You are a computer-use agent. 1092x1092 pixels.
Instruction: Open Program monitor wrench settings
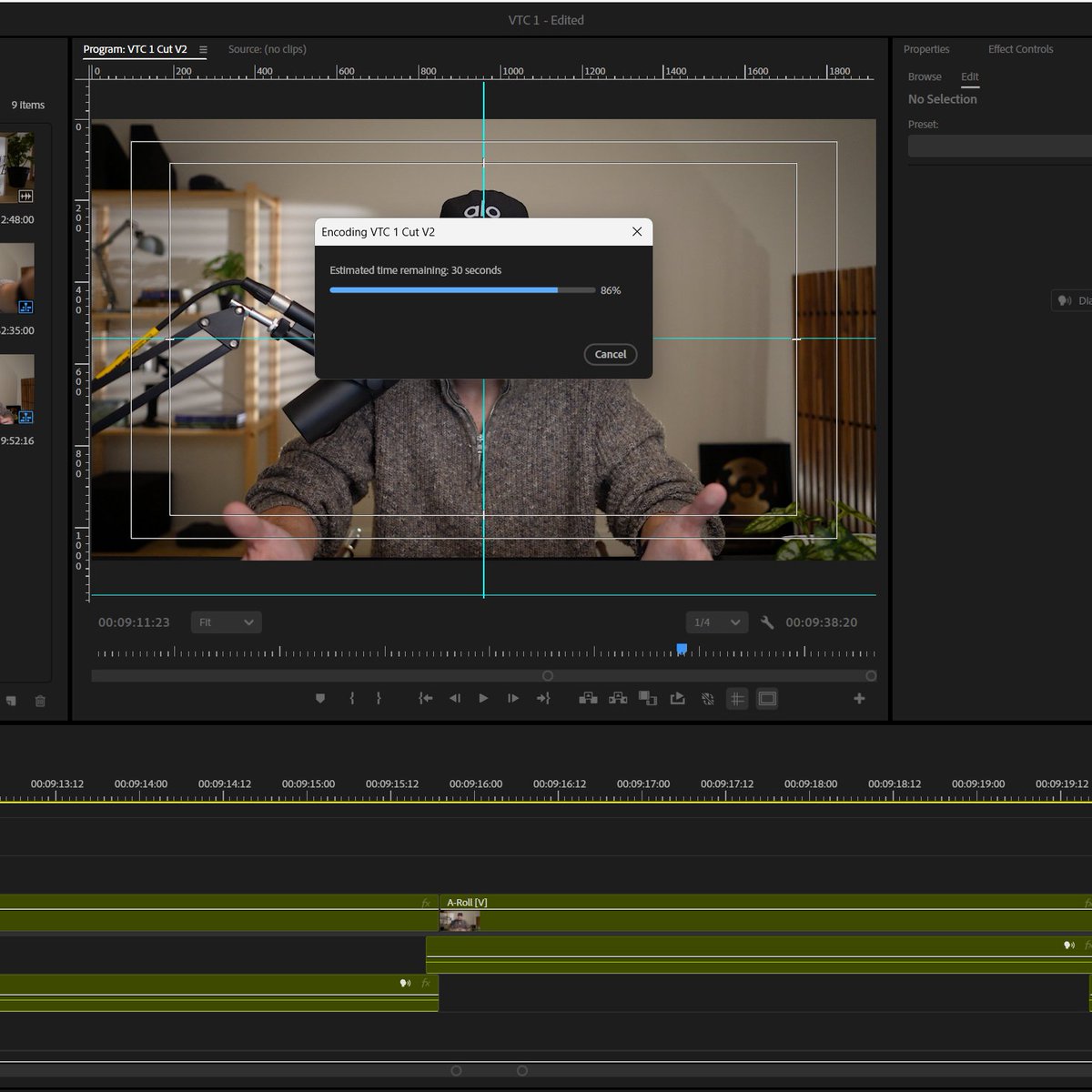(767, 622)
